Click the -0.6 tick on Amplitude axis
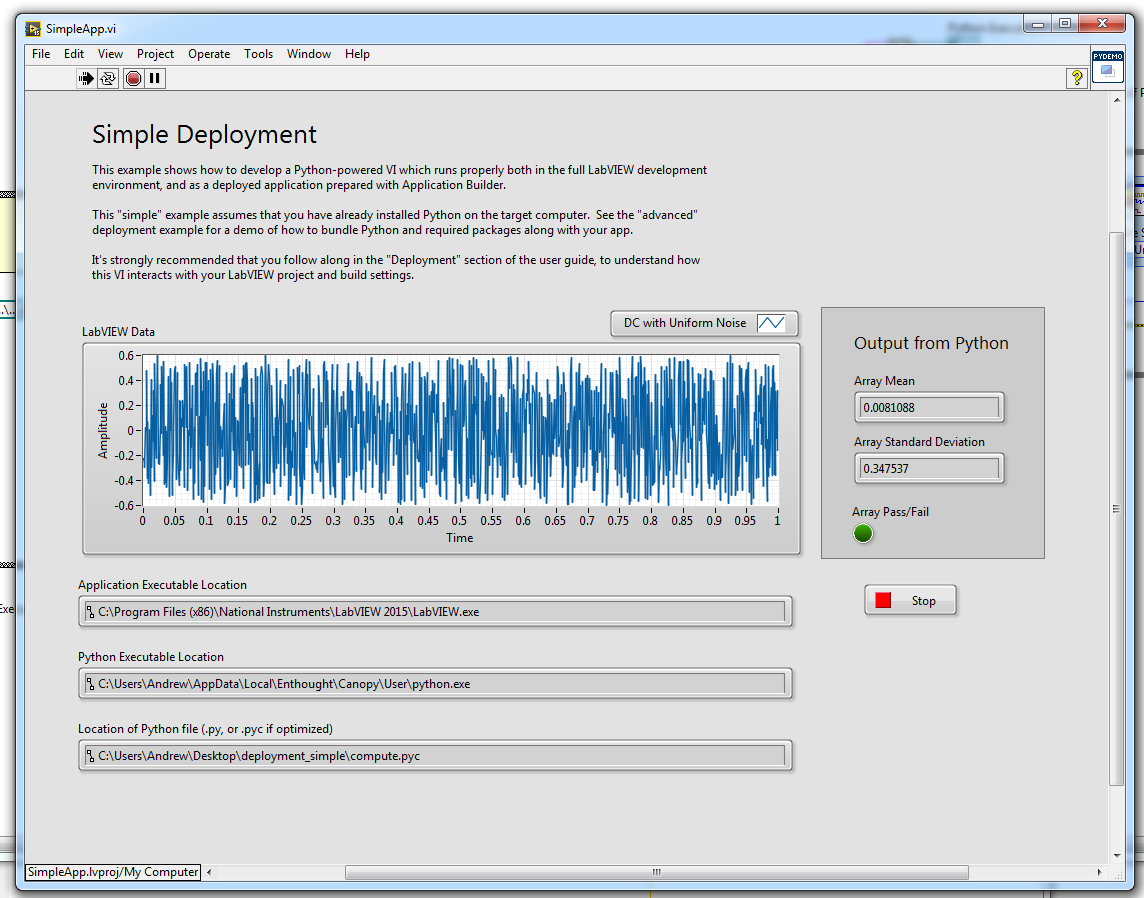The height and width of the screenshot is (898, 1144). pyautogui.click(x=124, y=506)
